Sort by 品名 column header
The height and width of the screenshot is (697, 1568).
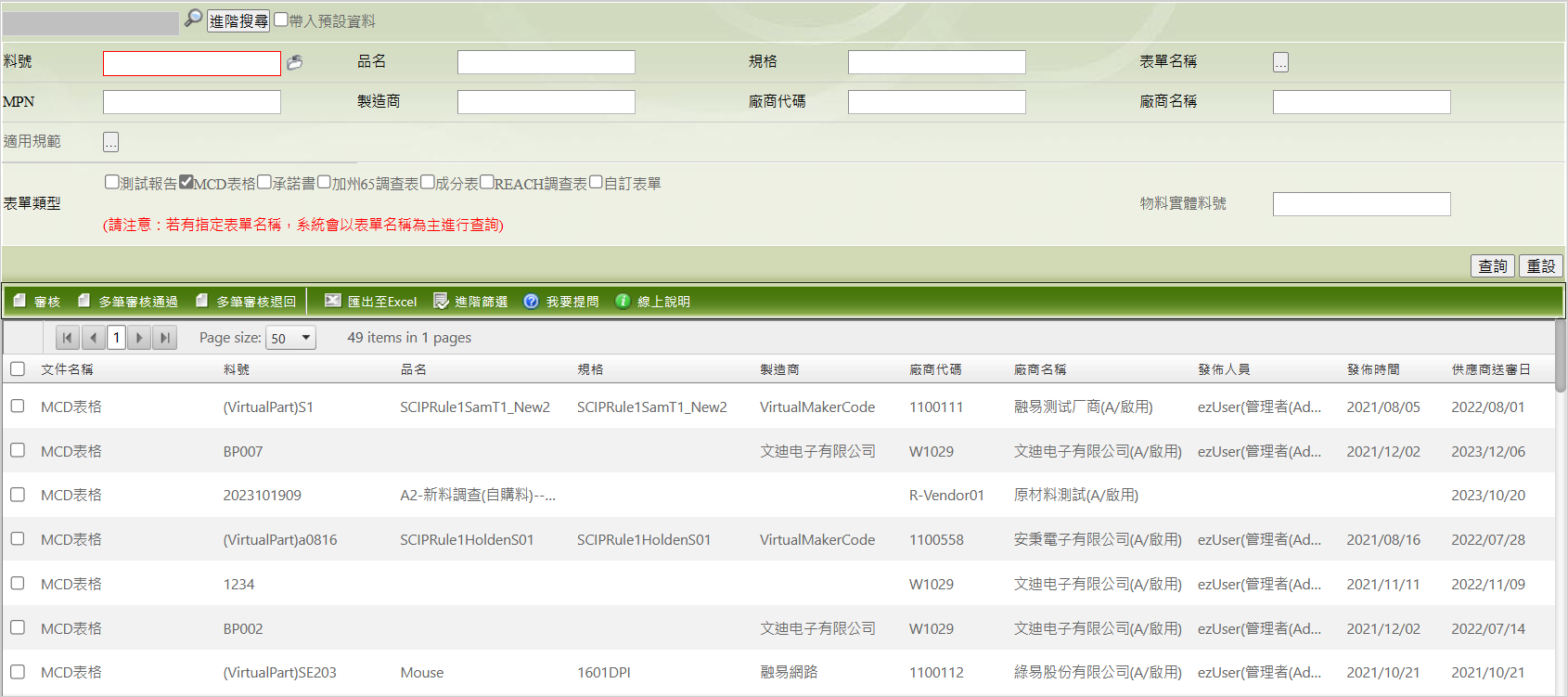click(x=414, y=369)
